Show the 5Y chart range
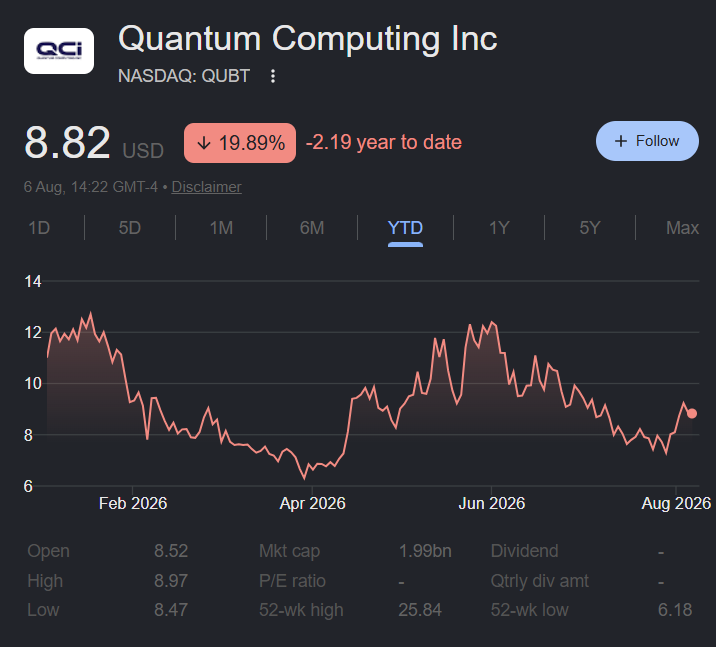 click(x=590, y=228)
